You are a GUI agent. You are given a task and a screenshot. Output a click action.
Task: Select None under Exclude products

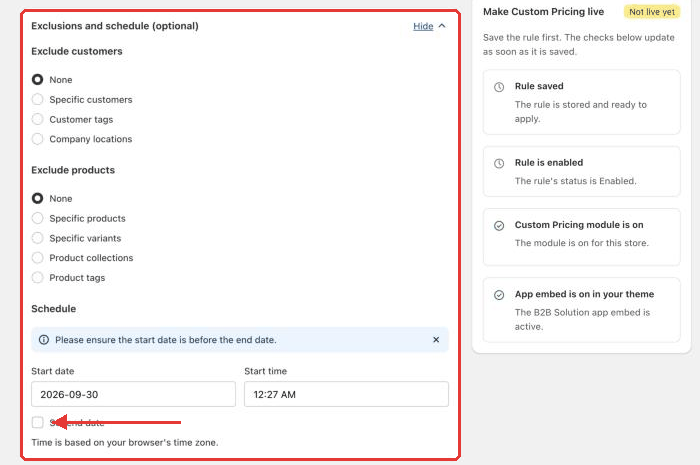tap(38, 198)
